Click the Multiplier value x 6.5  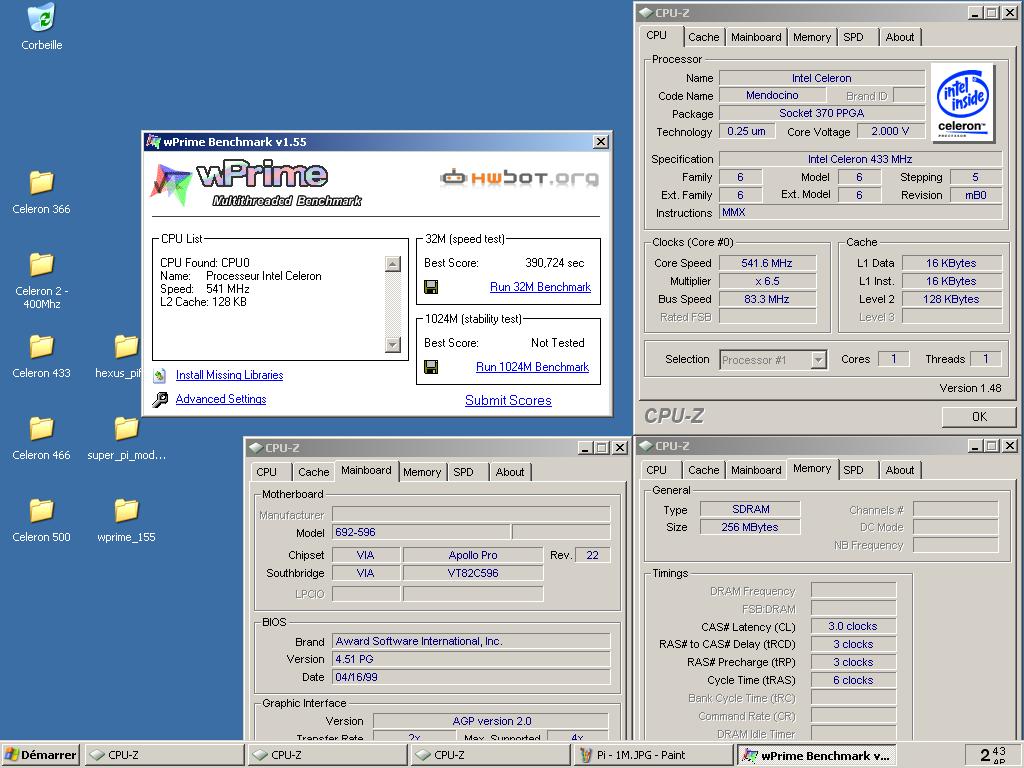(x=767, y=281)
